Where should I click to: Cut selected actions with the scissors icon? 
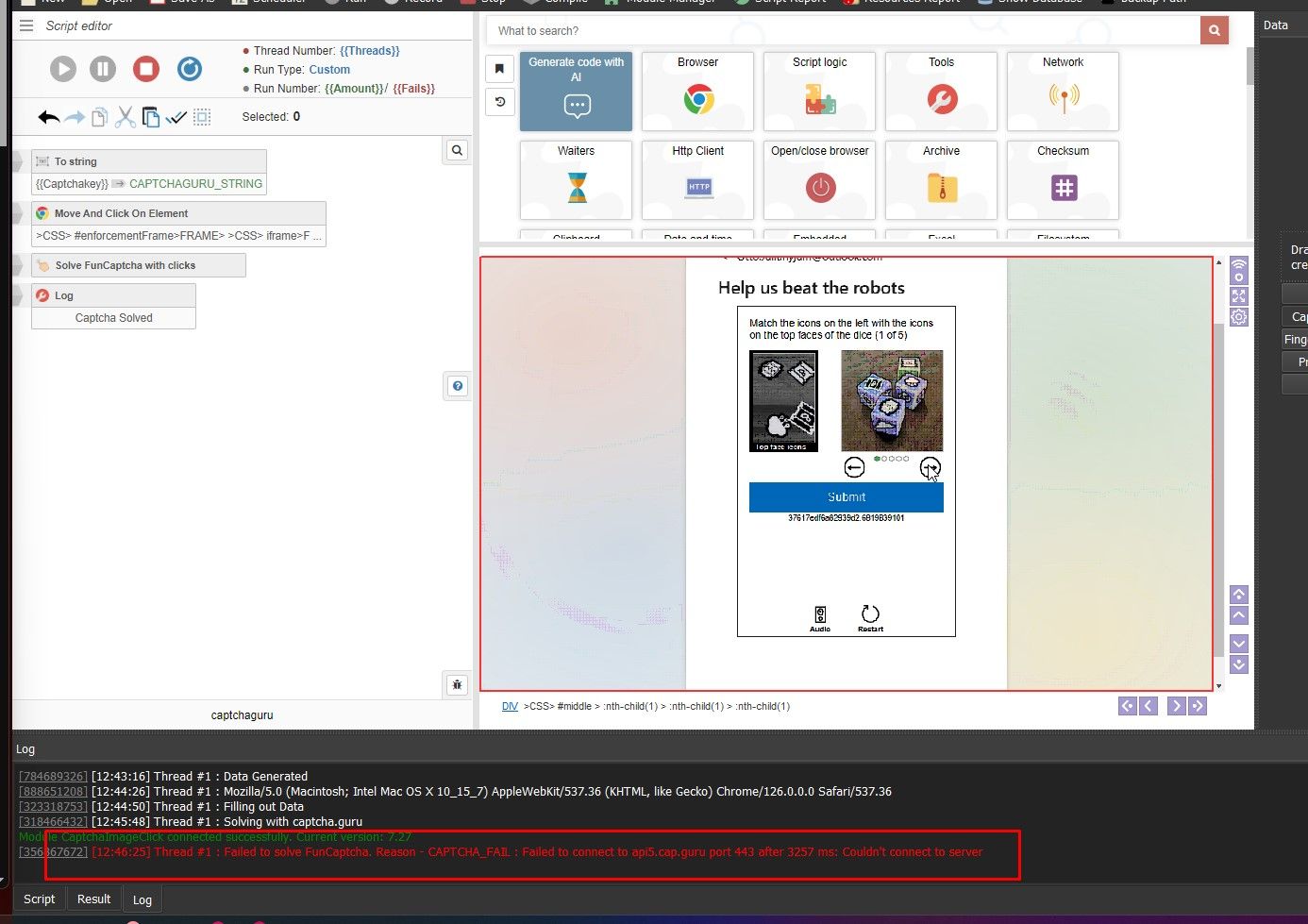pos(125,116)
